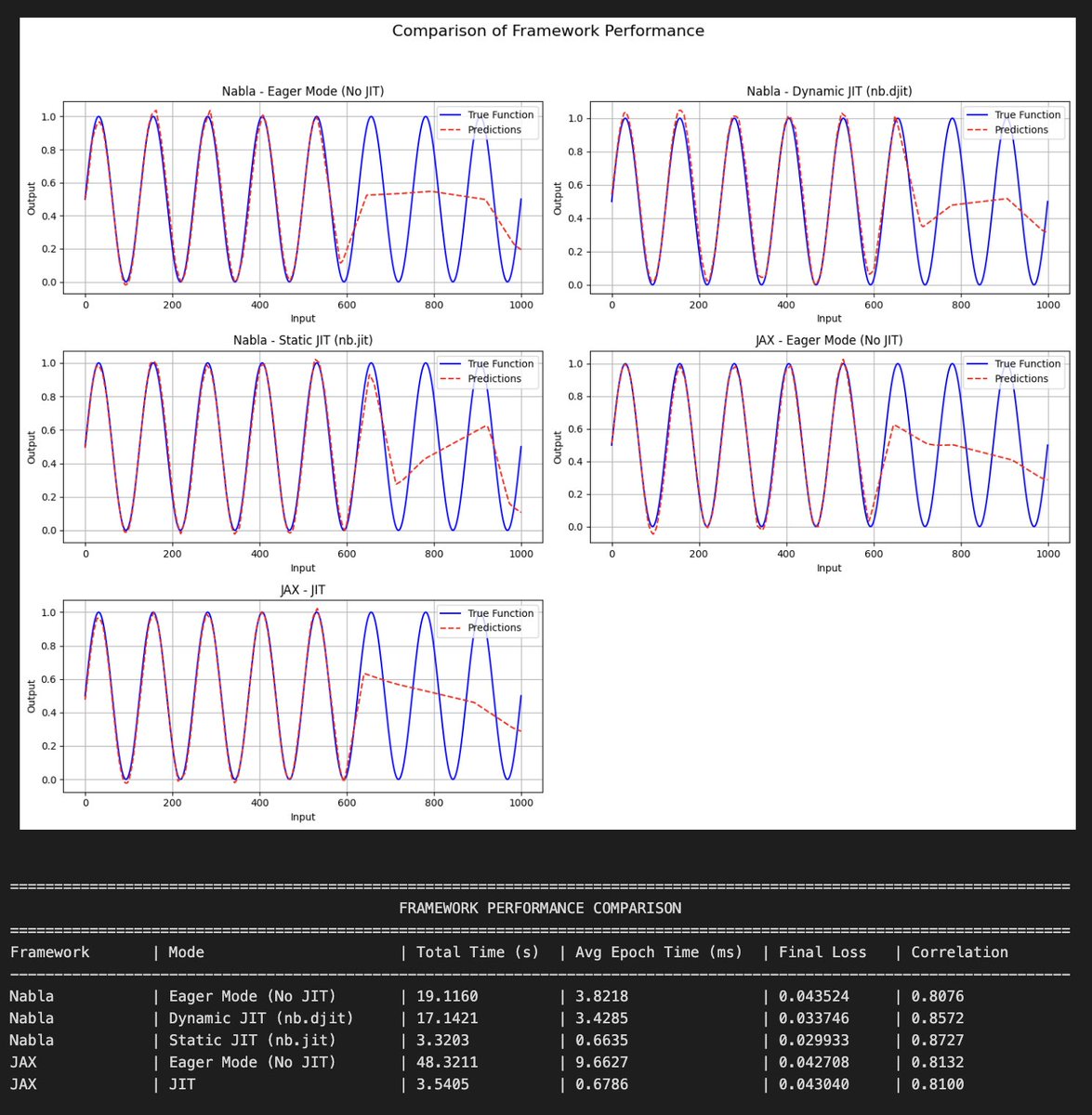The height and width of the screenshot is (1115, 1092).
Task: Click the final loss value 0.029933
Action: click(x=814, y=1041)
